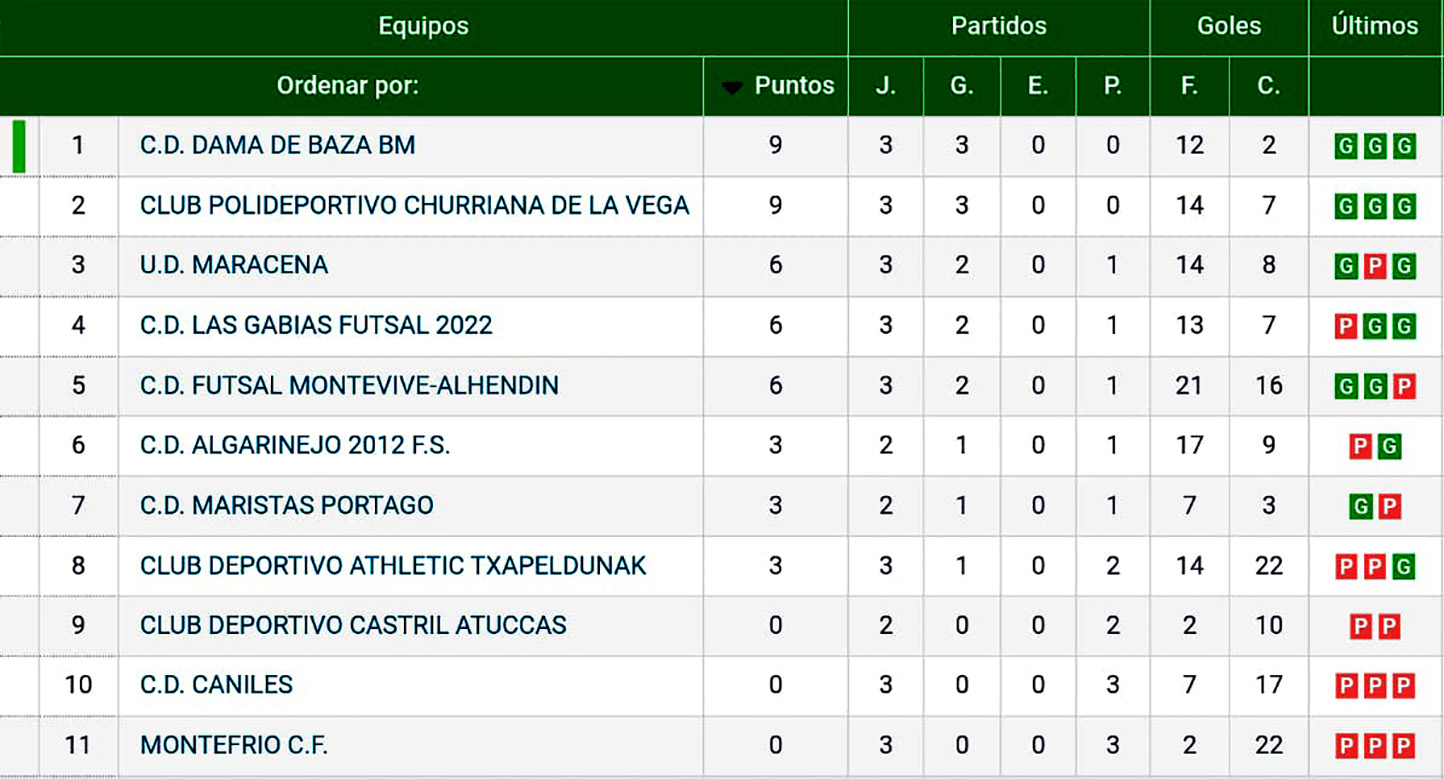Click green position marker beside rank 1
The width and height of the screenshot is (1444, 779).
coord(19,146)
